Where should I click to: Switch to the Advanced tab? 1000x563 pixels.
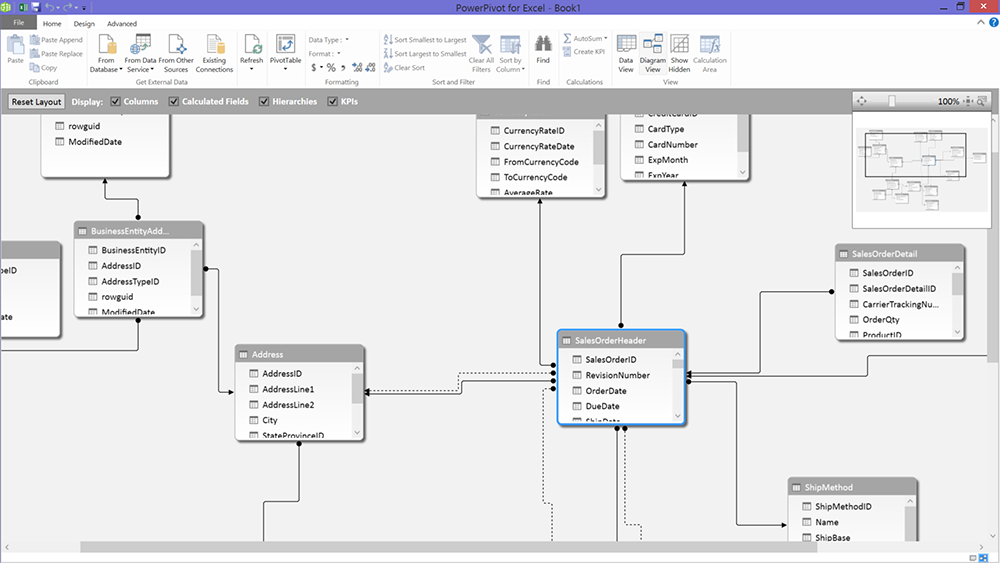(x=122, y=23)
